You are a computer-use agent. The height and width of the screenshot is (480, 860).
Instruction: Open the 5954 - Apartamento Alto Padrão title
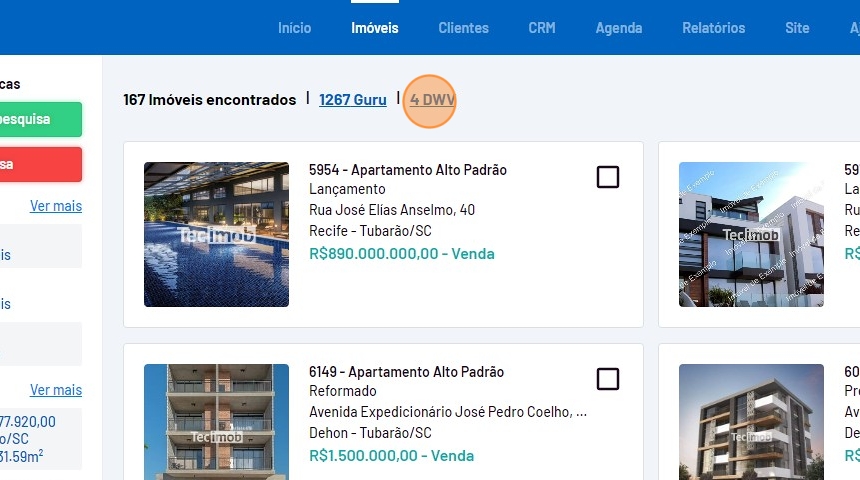point(408,170)
